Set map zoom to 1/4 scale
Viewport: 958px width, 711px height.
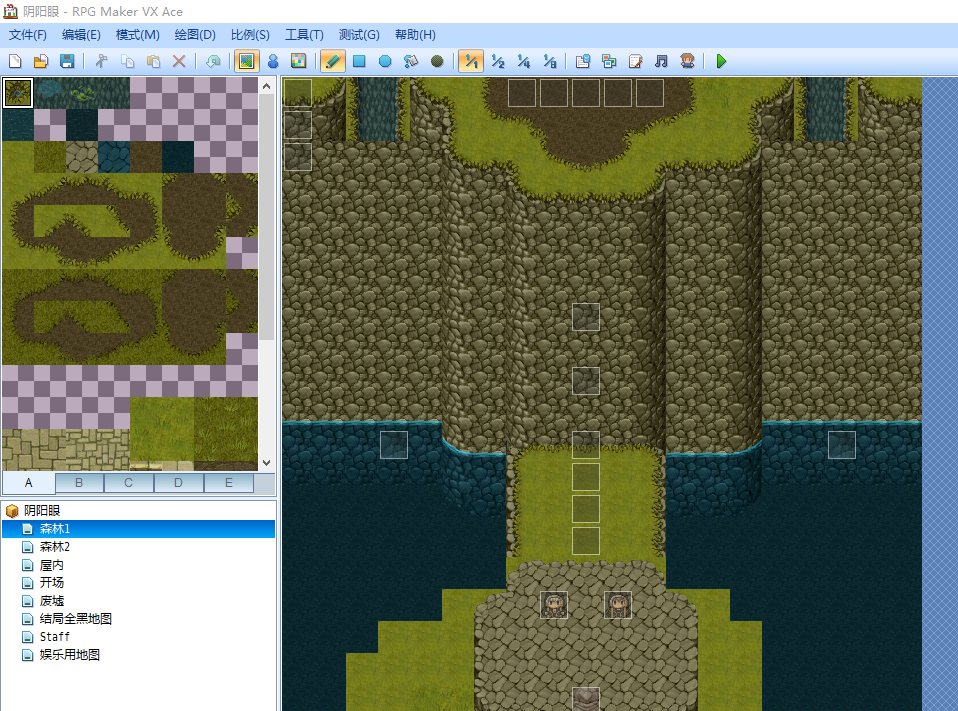tap(524, 61)
